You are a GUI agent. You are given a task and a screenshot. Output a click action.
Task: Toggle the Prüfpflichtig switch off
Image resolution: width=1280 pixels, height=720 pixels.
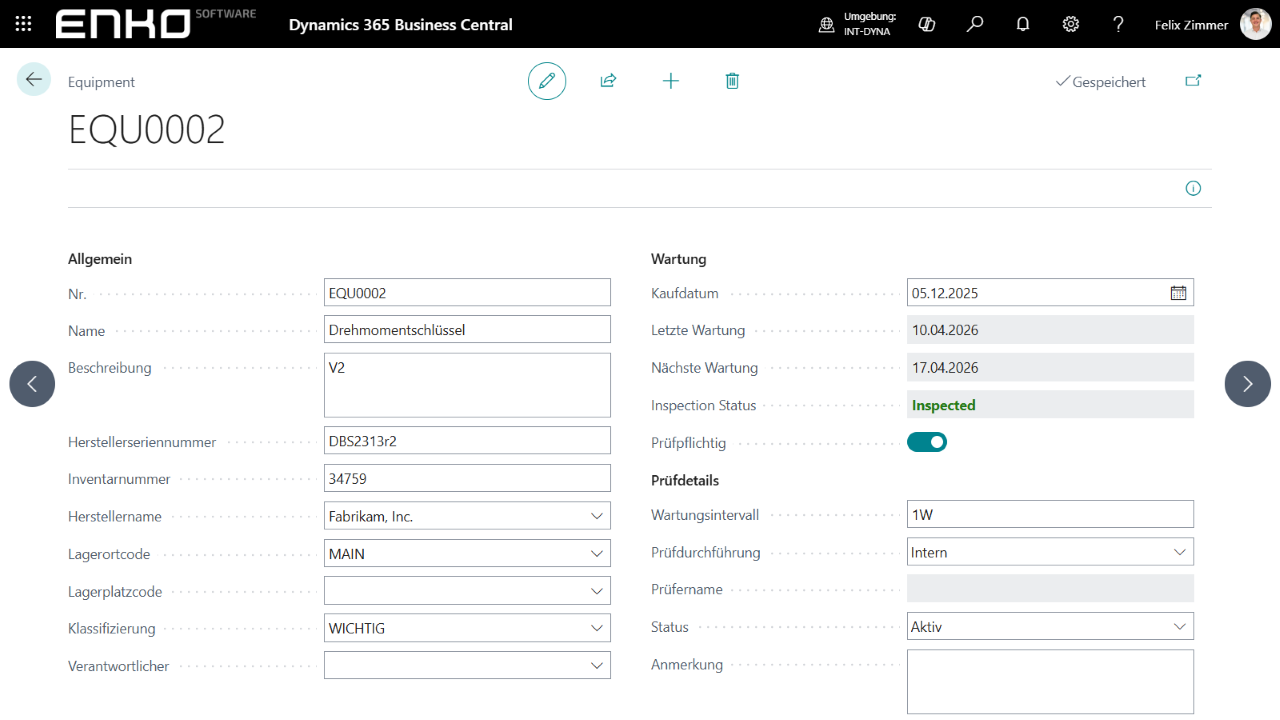pos(927,442)
